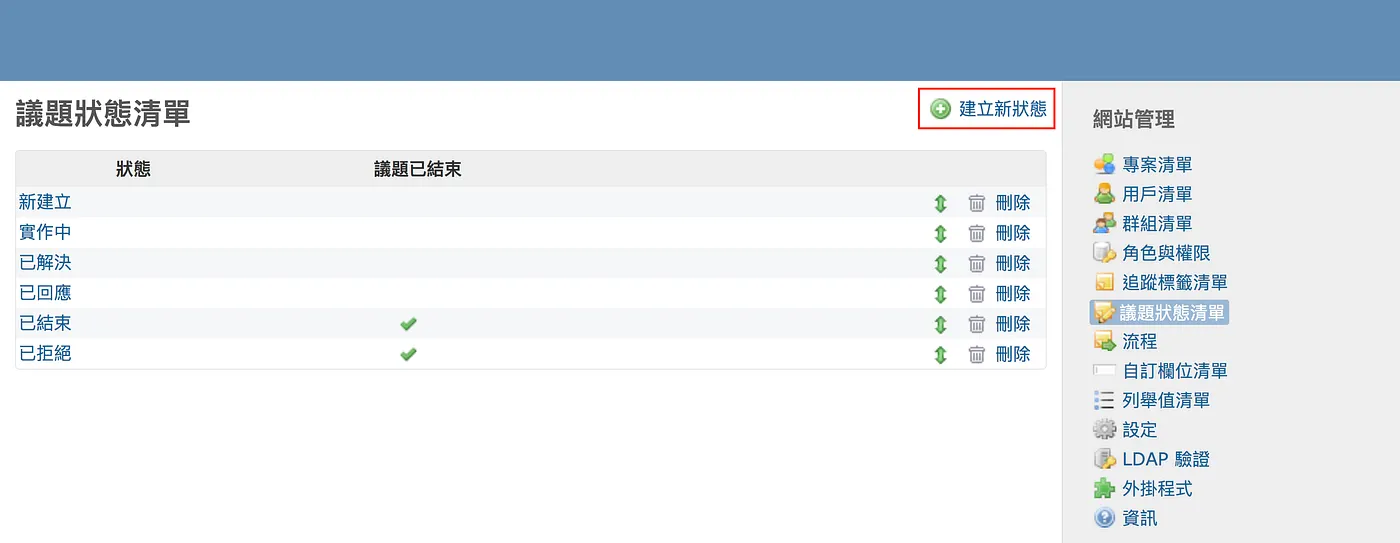Click 刪除 link for 已結束 status

(1013, 324)
